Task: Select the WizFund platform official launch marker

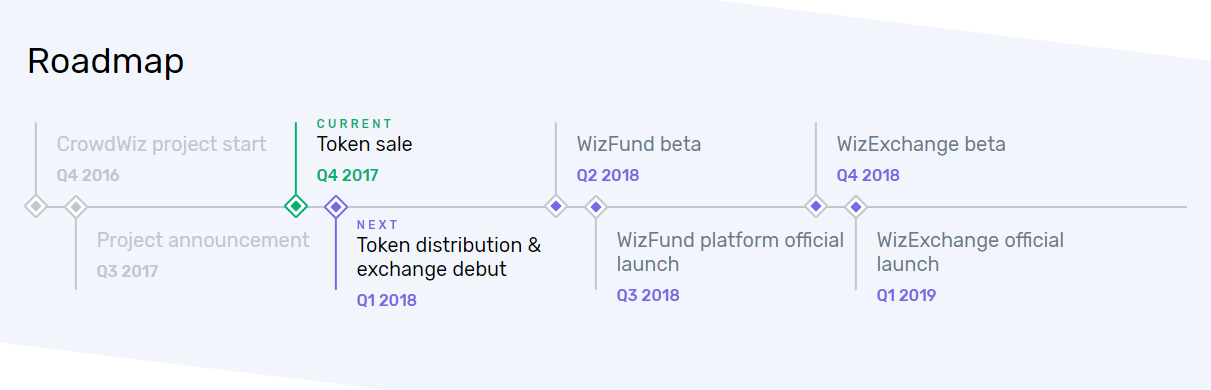Action: pos(596,206)
